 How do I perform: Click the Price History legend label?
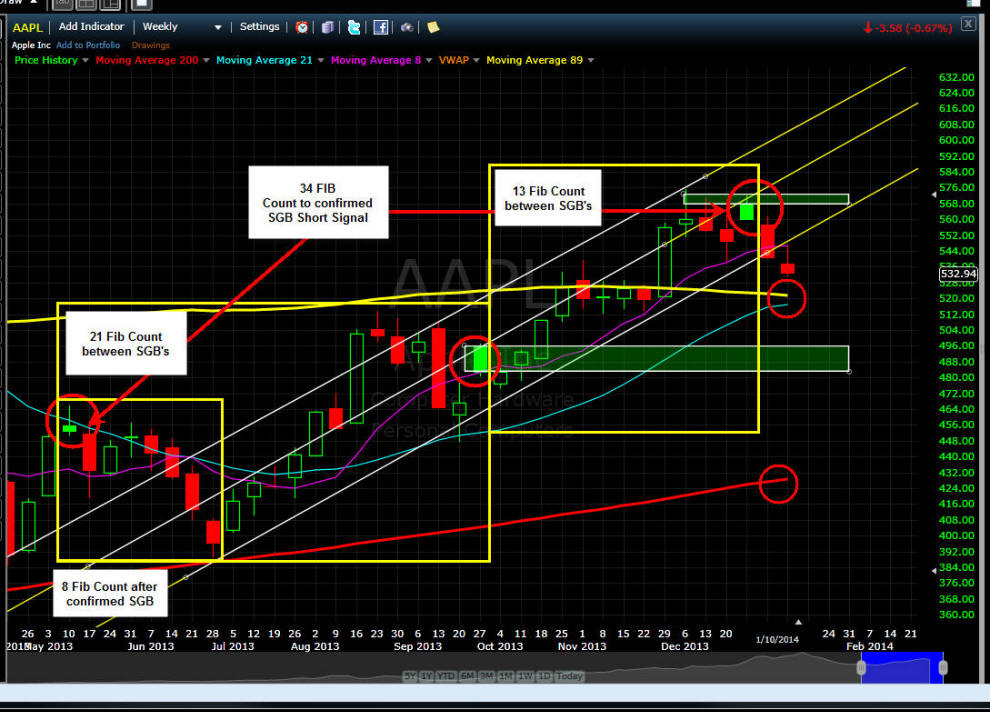(x=46, y=60)
